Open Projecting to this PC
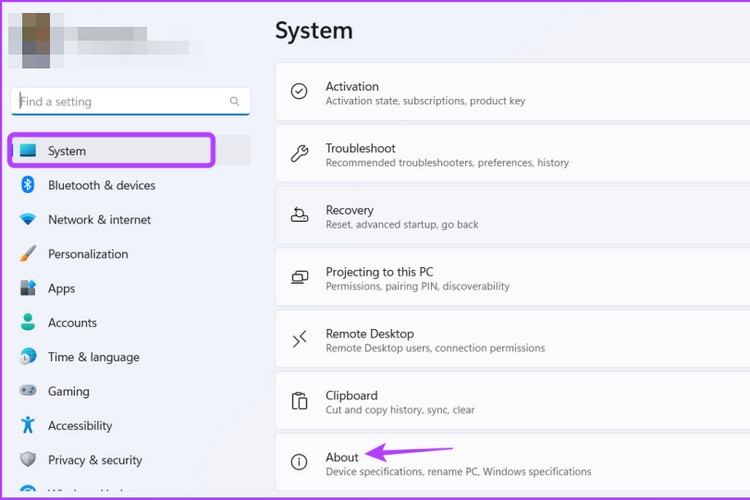Image resolution: width=750 pixels, height=500 pixels. (512, 277)
